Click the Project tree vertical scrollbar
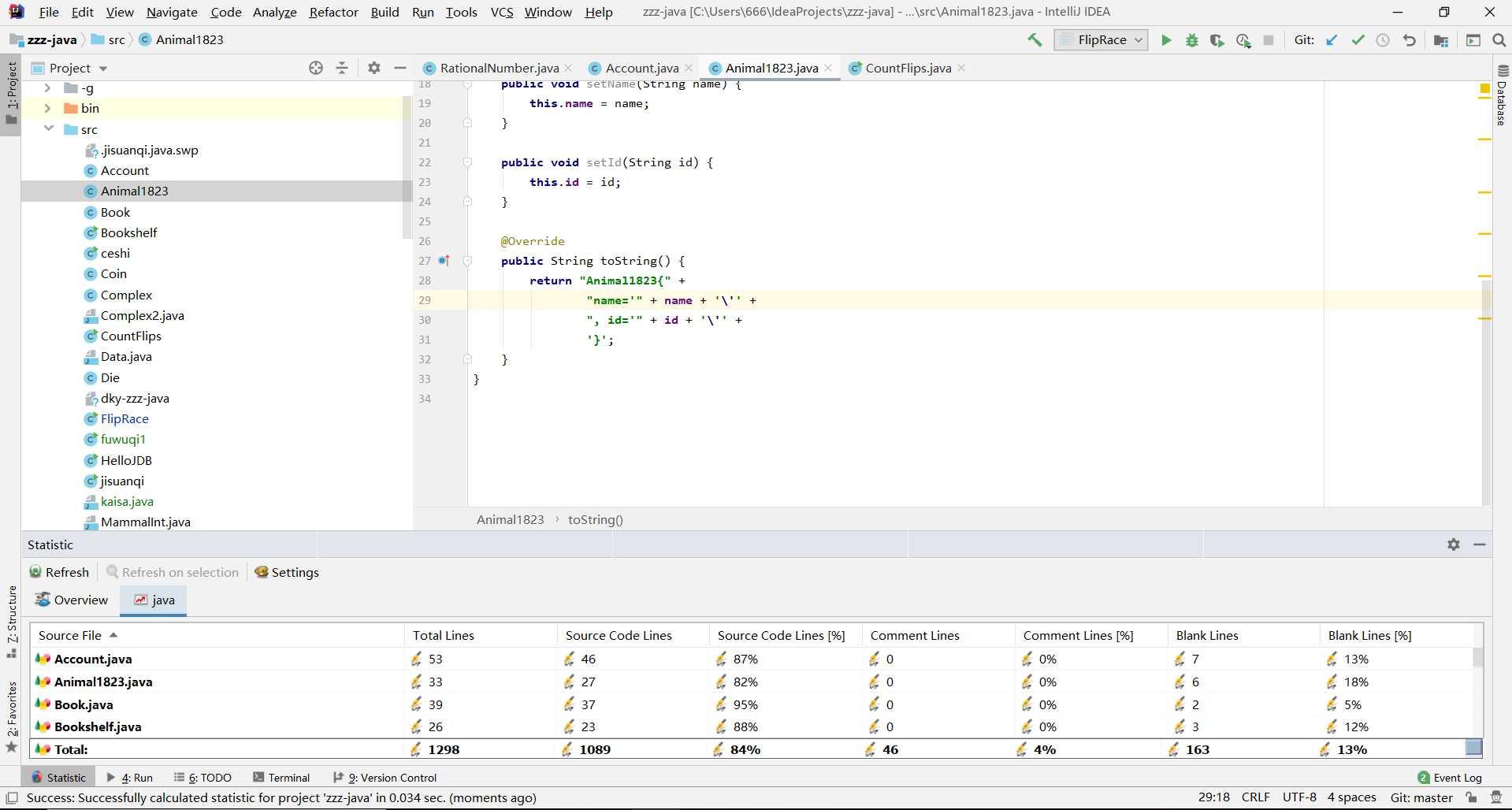This screenshot has width=1512, height=810. click(x=407, y=168)
